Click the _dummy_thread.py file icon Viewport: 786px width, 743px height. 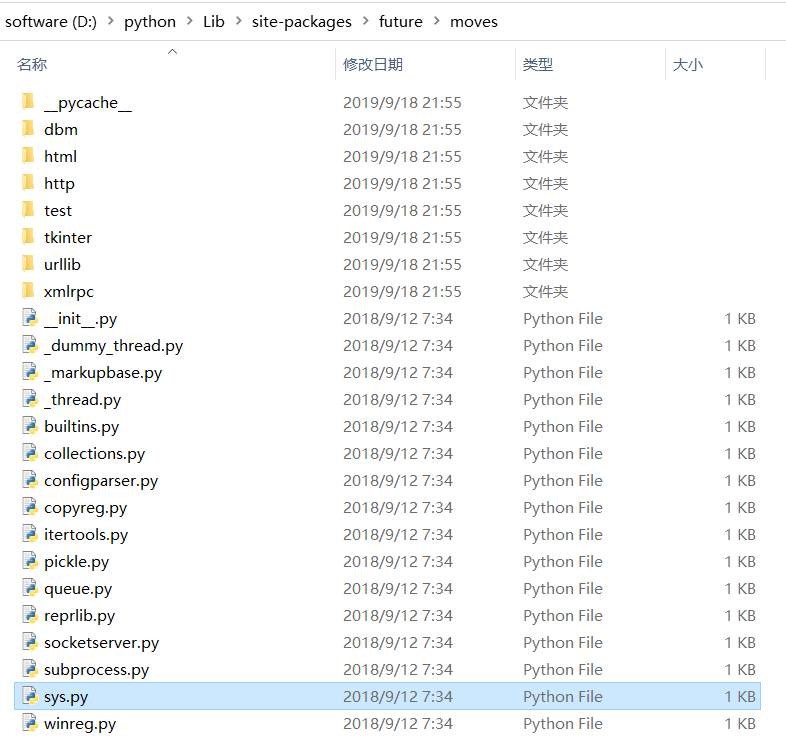click(x=30, y=345)
